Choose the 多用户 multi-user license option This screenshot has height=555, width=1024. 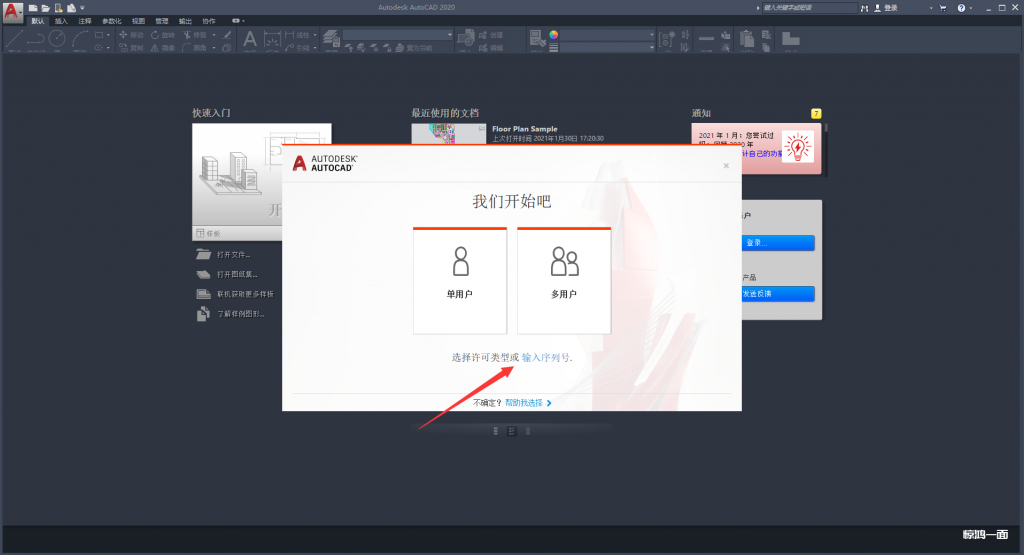tap(564, 280)
